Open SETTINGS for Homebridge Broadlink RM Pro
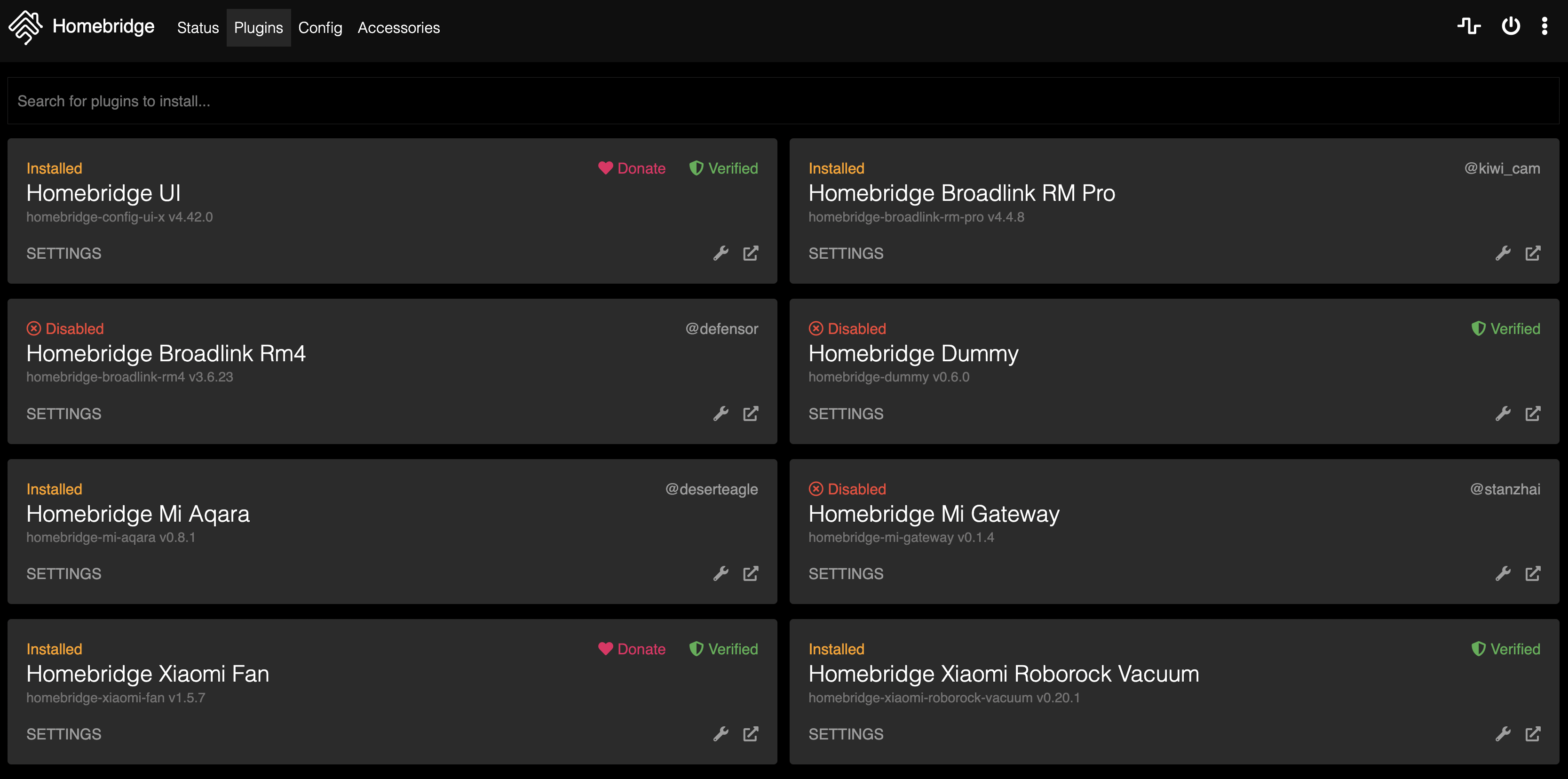This screenshot has width=1568, height=779. [846, 253]
